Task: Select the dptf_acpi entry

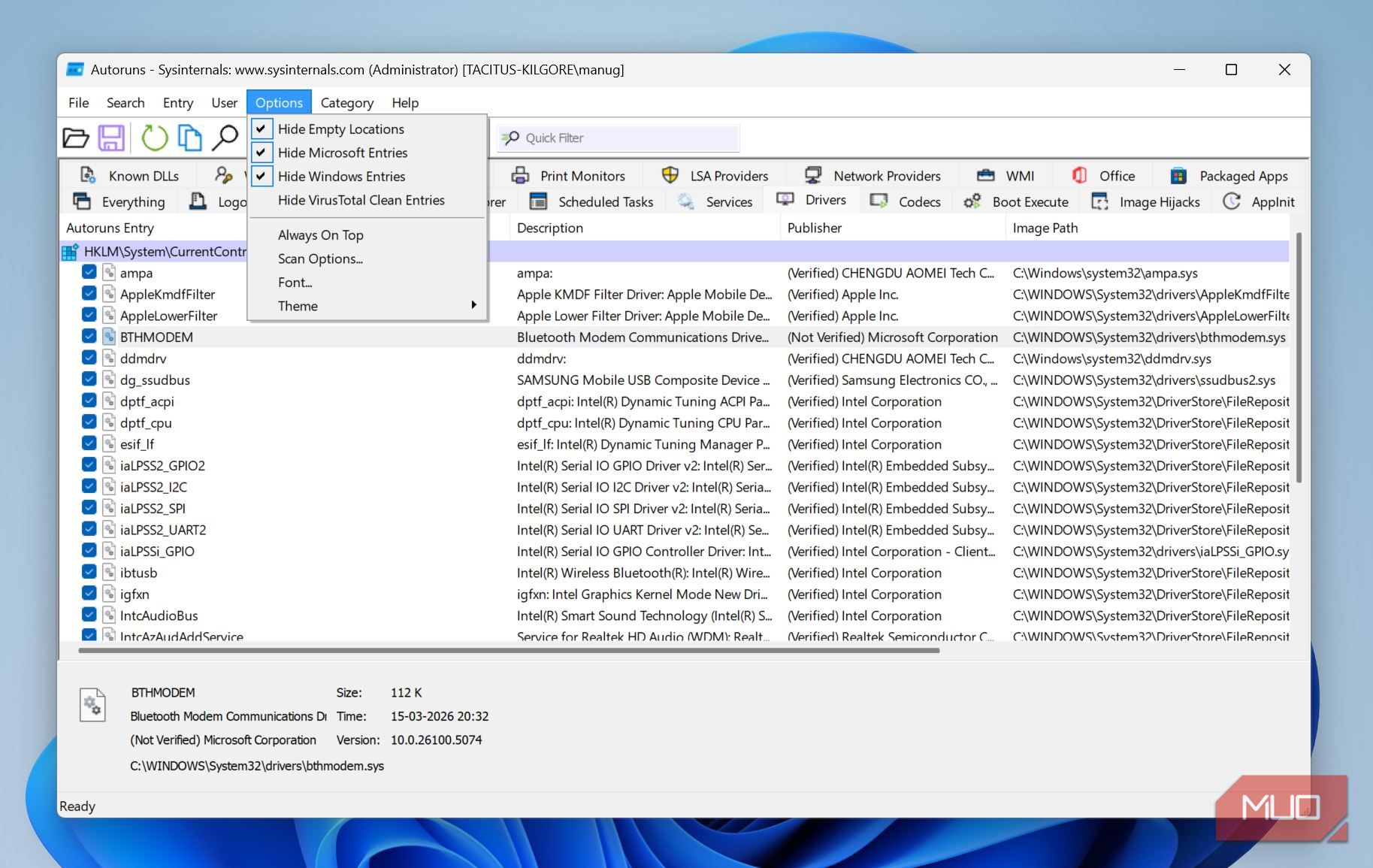Action: coord(674,401)
